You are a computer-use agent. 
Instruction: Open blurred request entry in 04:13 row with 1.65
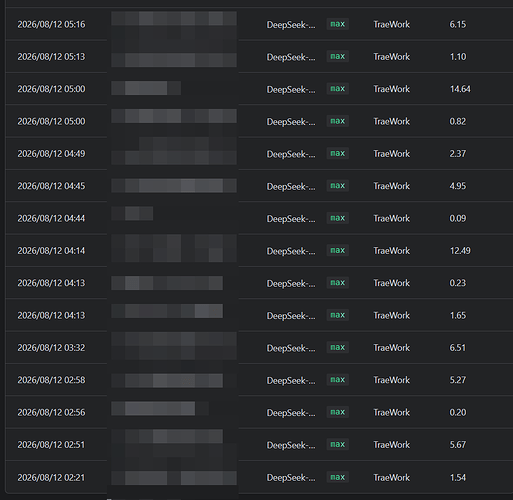click(x=167, y=311)
